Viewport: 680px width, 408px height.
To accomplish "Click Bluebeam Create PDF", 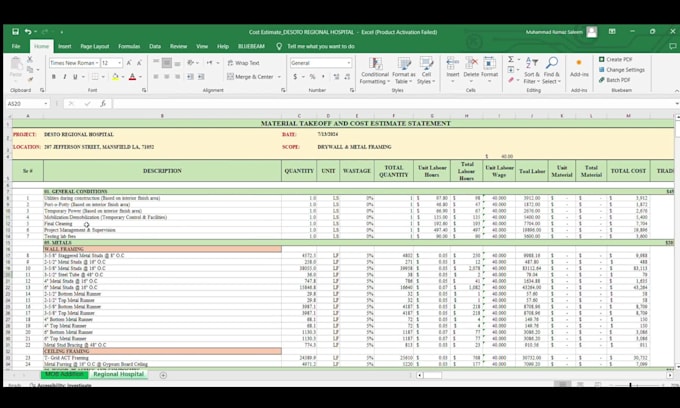I will tap(615, 59).
